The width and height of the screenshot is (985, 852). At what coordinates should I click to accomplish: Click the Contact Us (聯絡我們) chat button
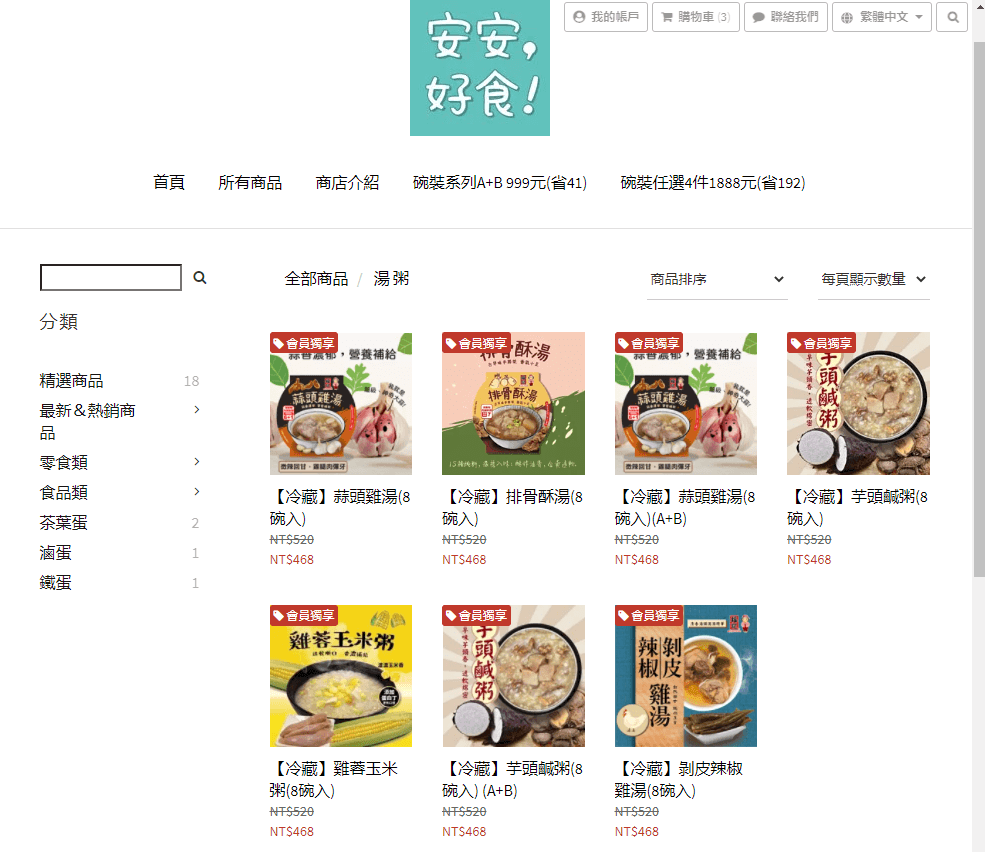click(786, 18)
